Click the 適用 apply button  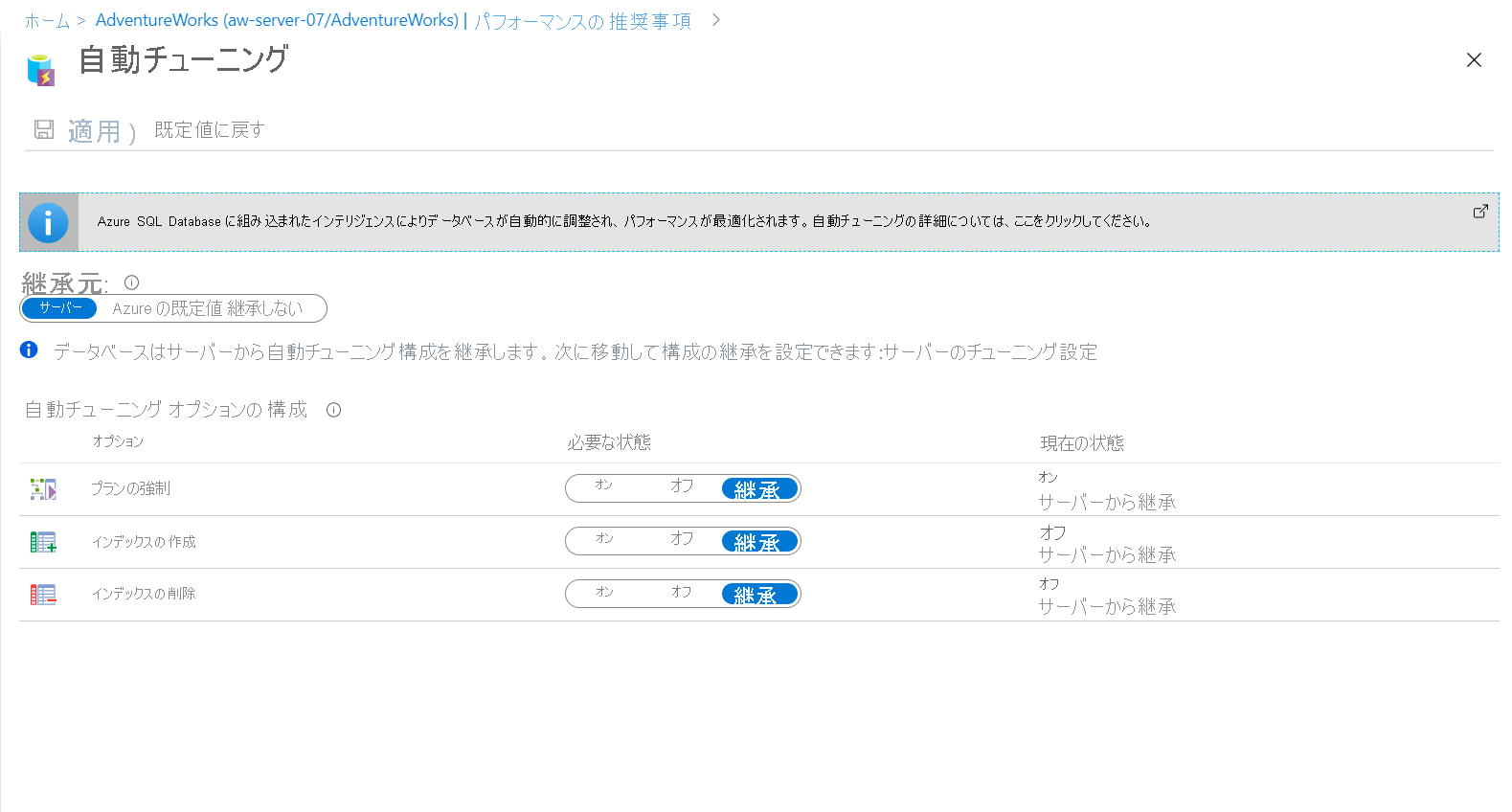94,131
